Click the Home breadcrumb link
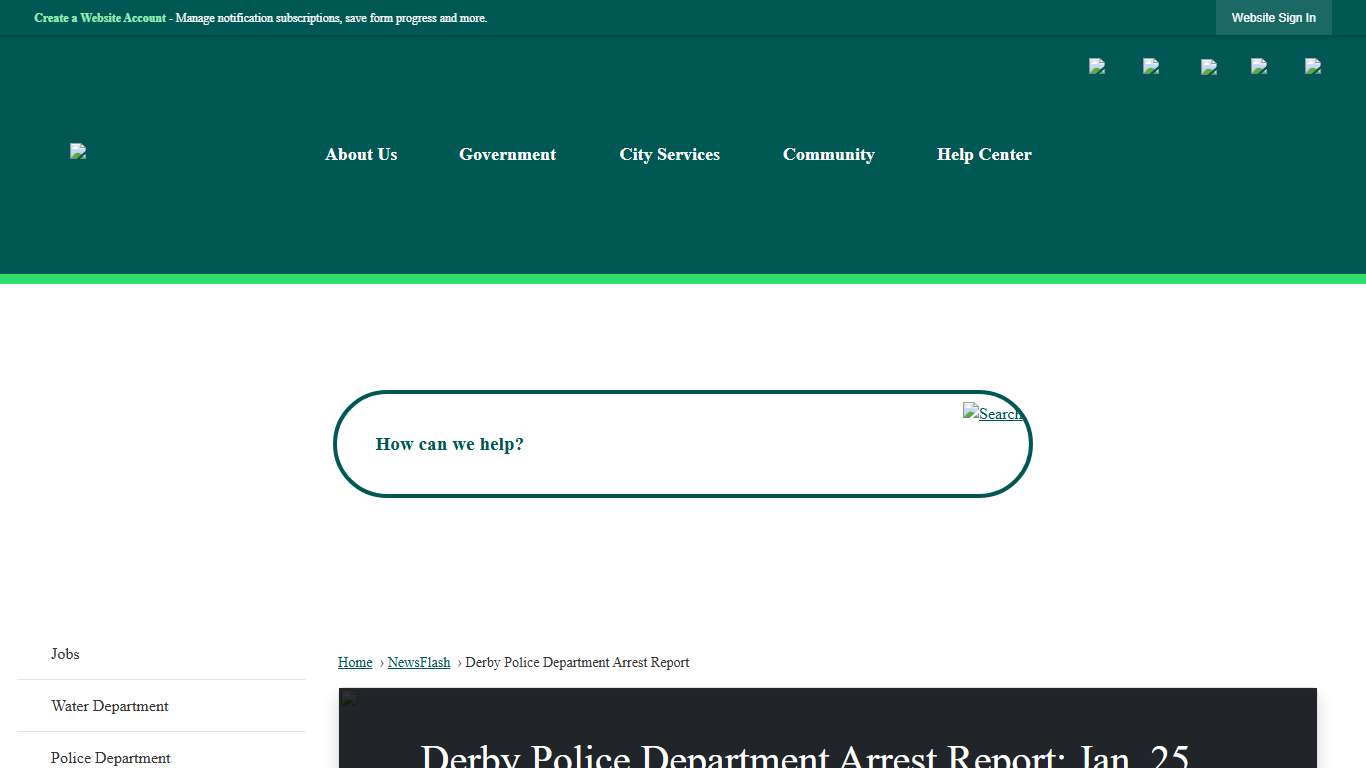The height and width of the screenshot is (768, 1366). [x=354, y=662]
